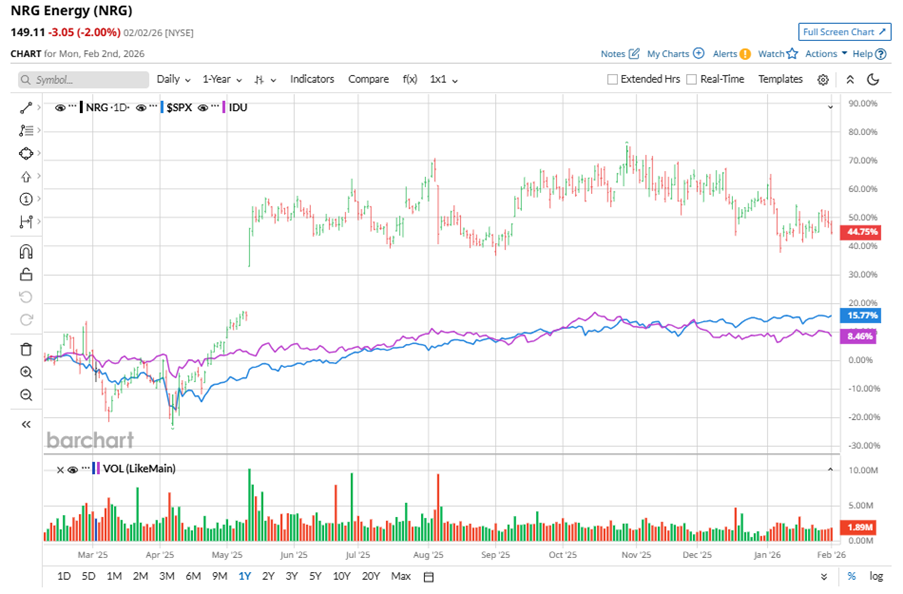
Task: Open chart settings gear
Action: (x=823, y=80)
